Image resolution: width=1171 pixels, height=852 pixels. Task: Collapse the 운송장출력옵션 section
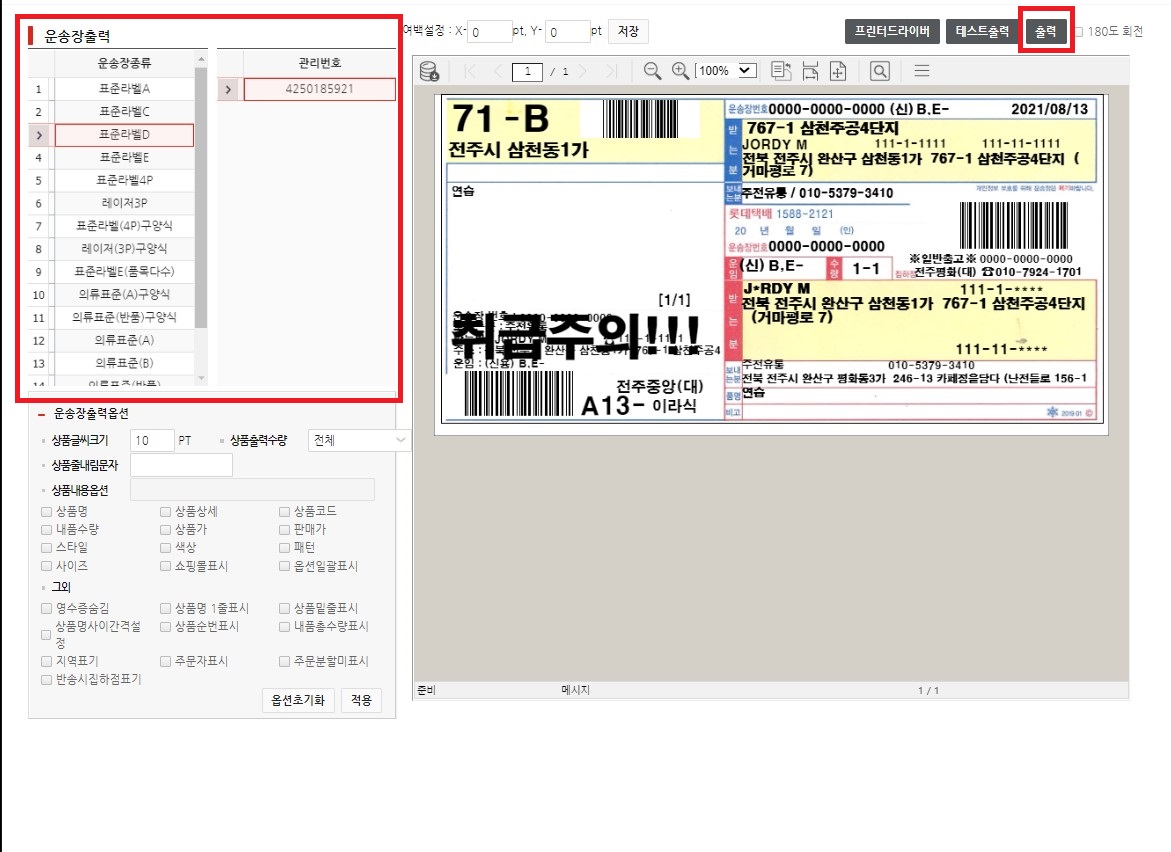[x=42, y=414]
